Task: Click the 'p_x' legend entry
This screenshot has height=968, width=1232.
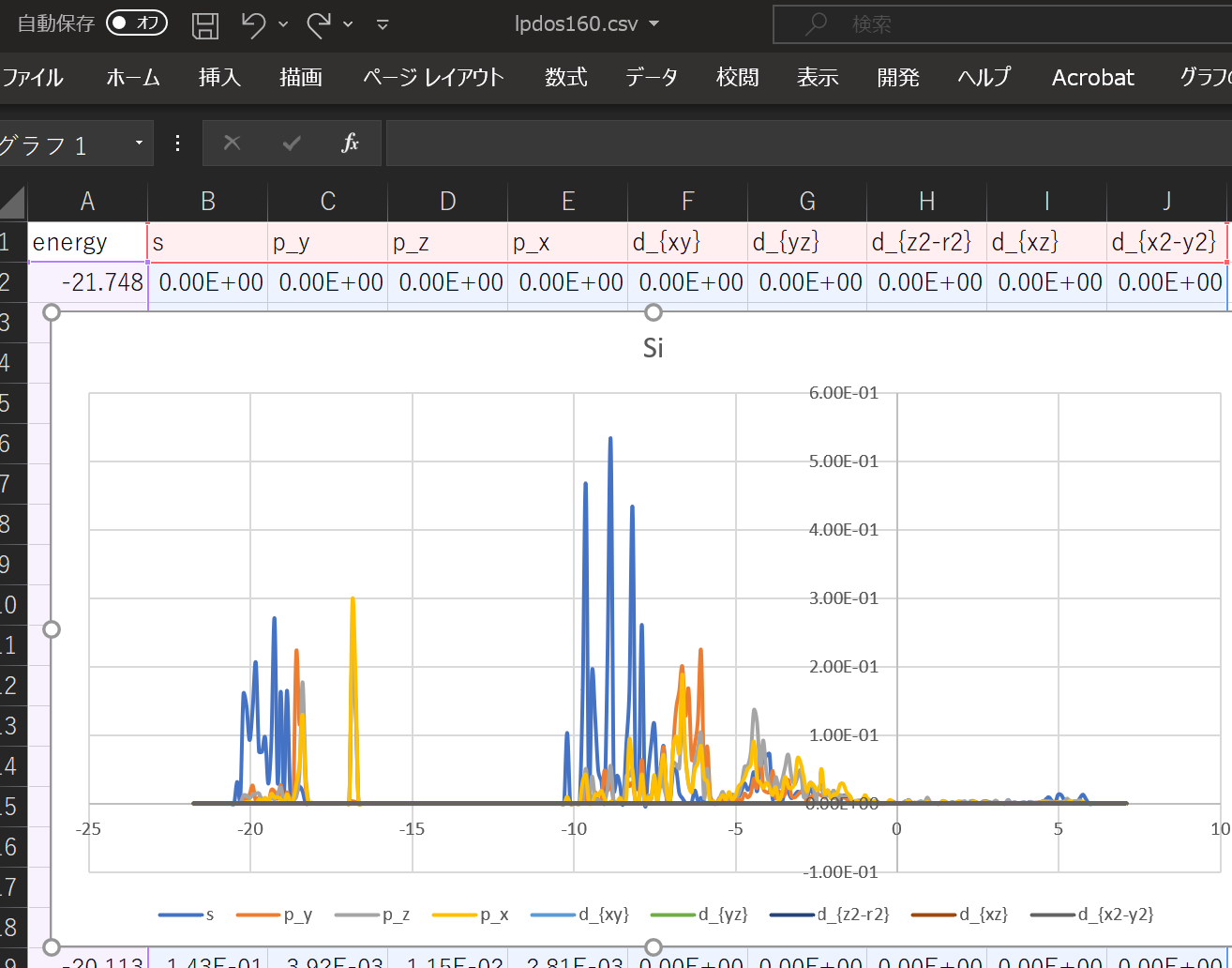Action: tap(470, 915)
